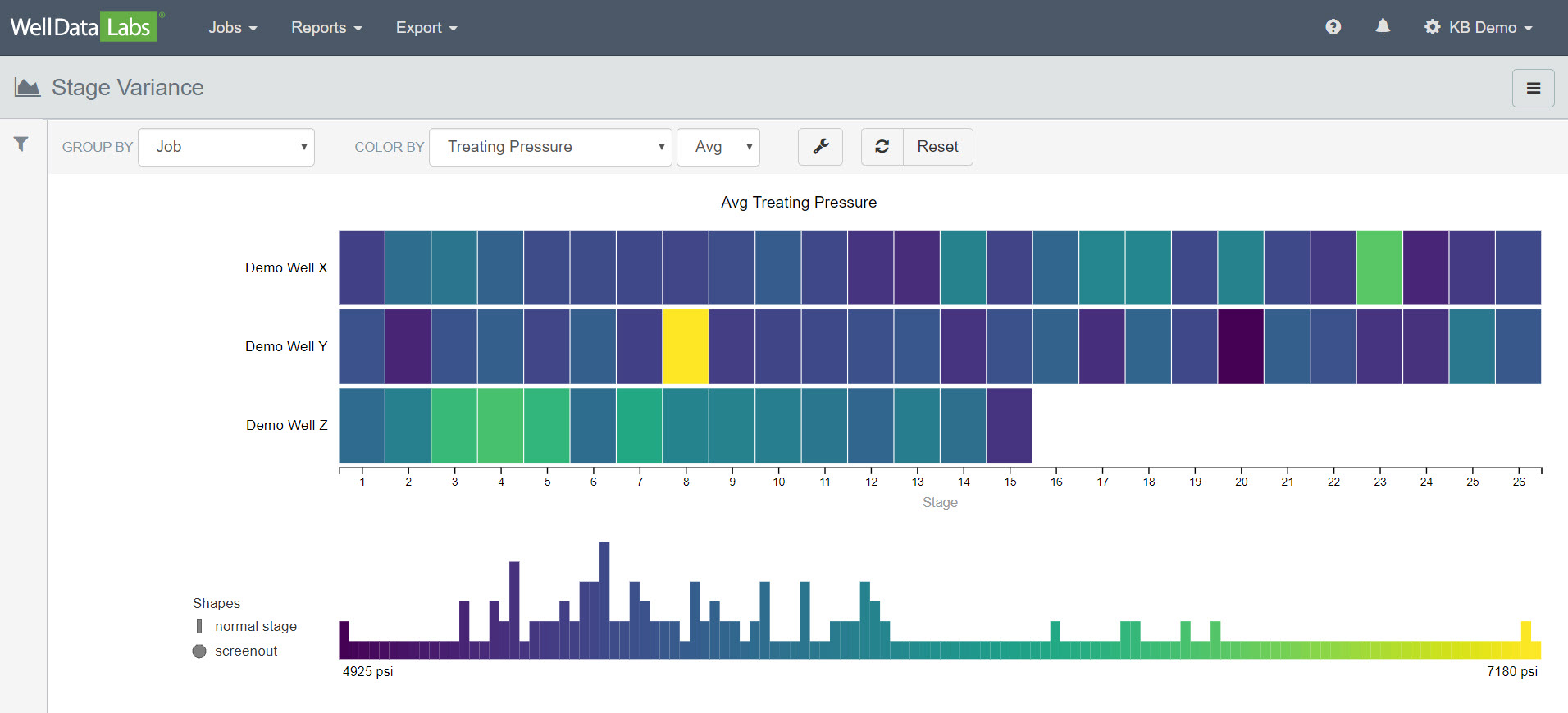
Task: Click the KB Demo gear icon
Action: (1432, 27)
